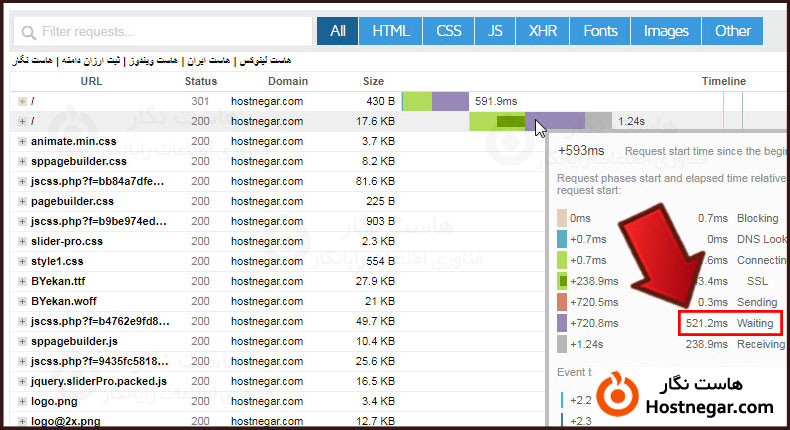This screenshot has width=790, height=430.
Task: Select the All filter tab
Action: click(x=337, y=31)
